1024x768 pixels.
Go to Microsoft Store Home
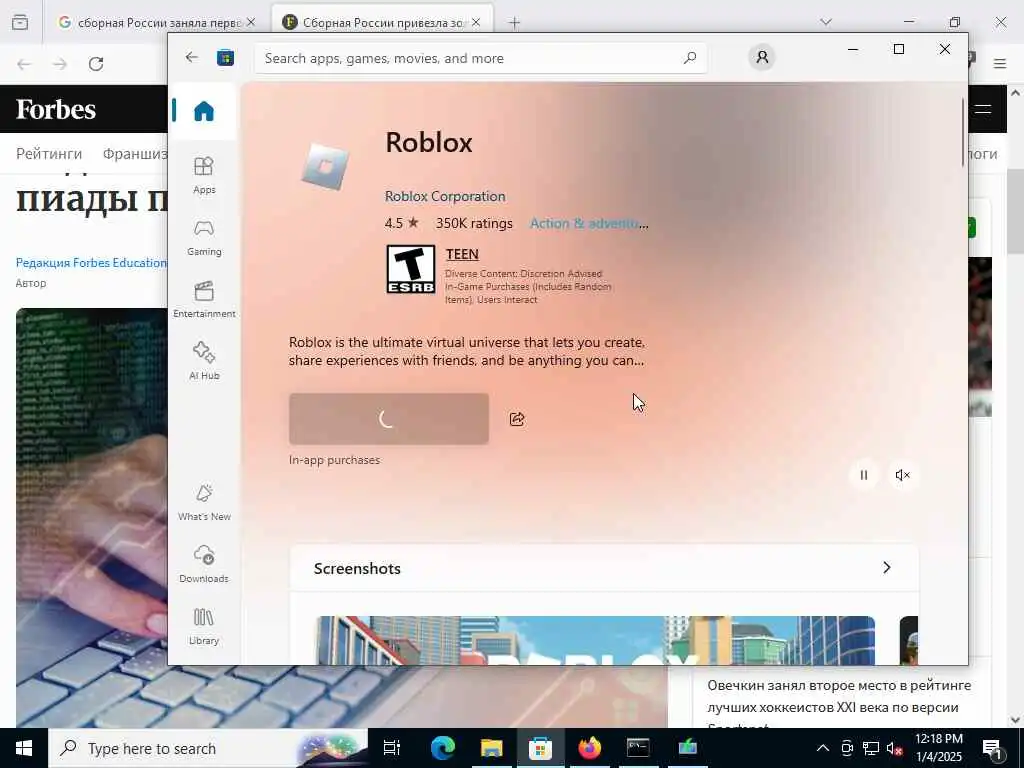(204, 111)
